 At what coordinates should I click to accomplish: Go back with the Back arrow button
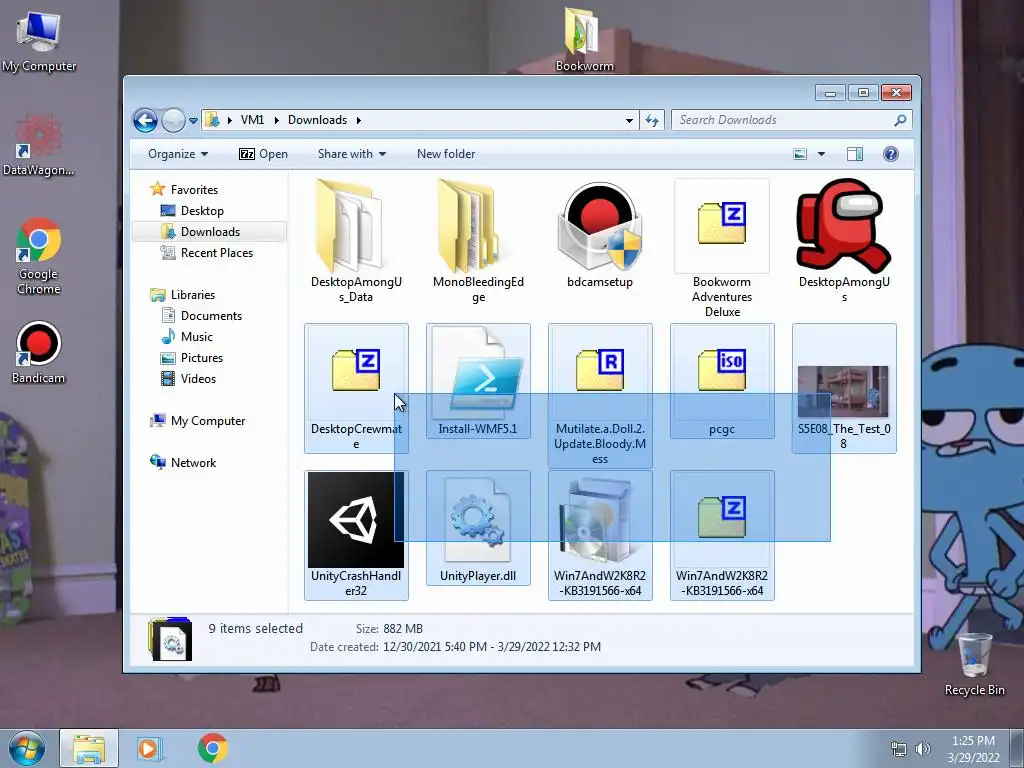click(x=145, y=120)
